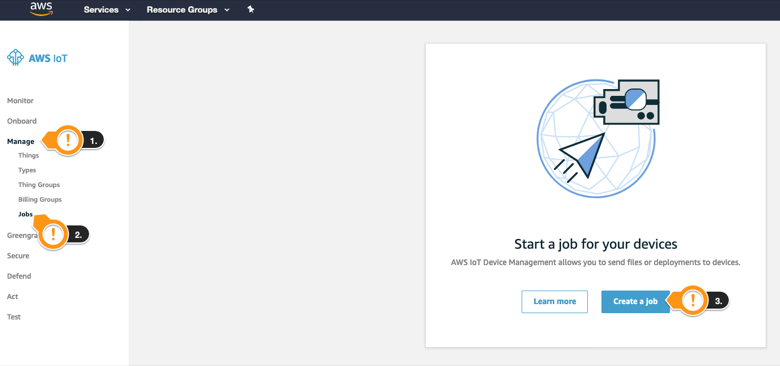
Task: Open the Monitor section
Action: pyautogui.click(x=20, y=100)
